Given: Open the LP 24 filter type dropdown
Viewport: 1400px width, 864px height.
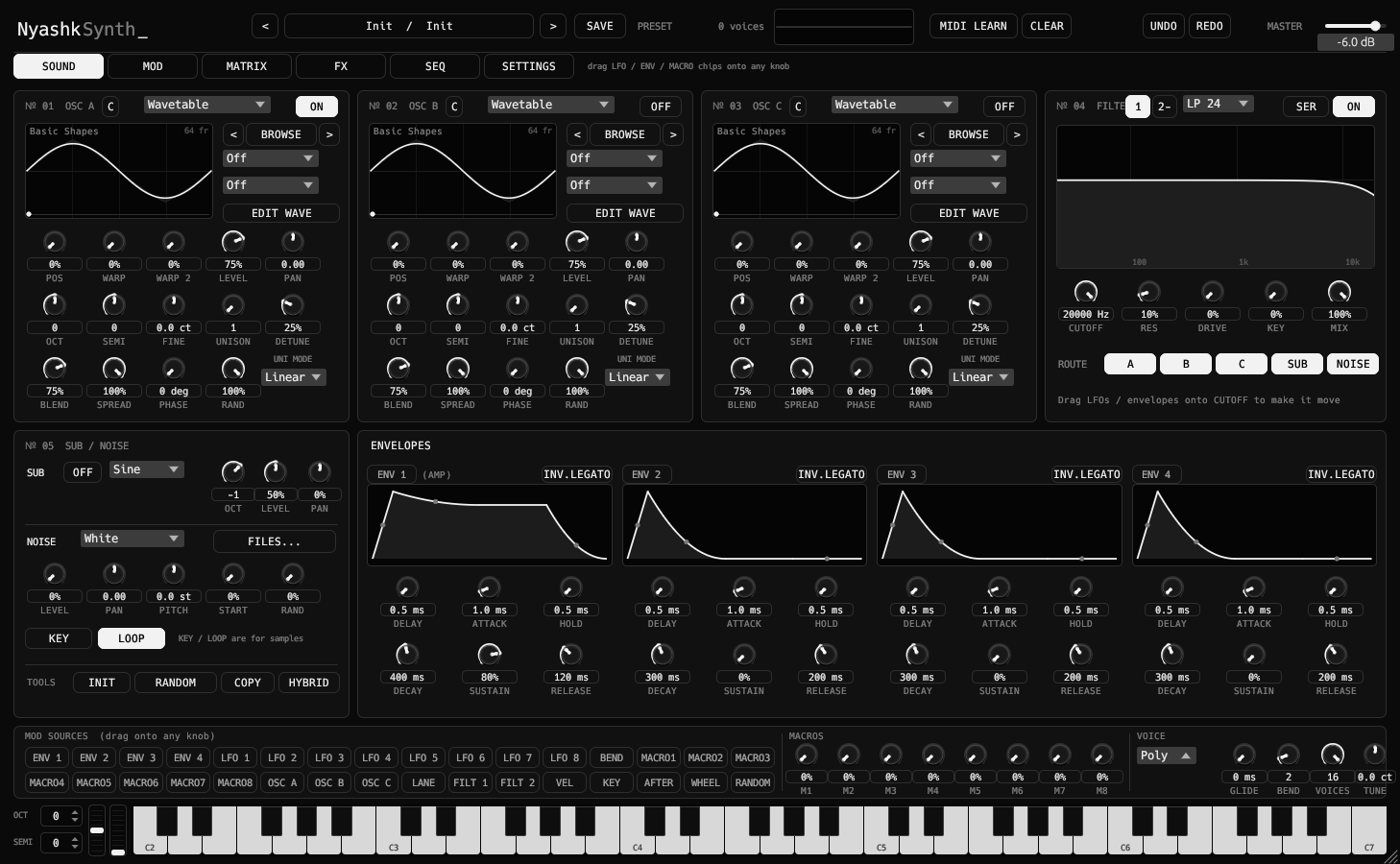Looking at the screenshot, I should (x=1219, y=104).
